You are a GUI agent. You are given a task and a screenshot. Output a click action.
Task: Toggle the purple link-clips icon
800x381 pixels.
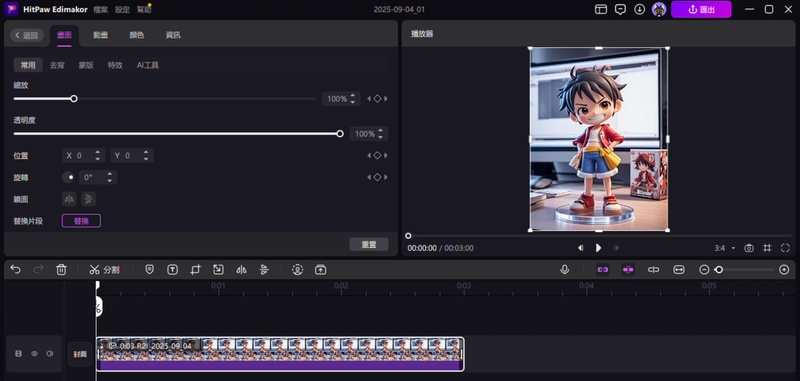point(603,270)
